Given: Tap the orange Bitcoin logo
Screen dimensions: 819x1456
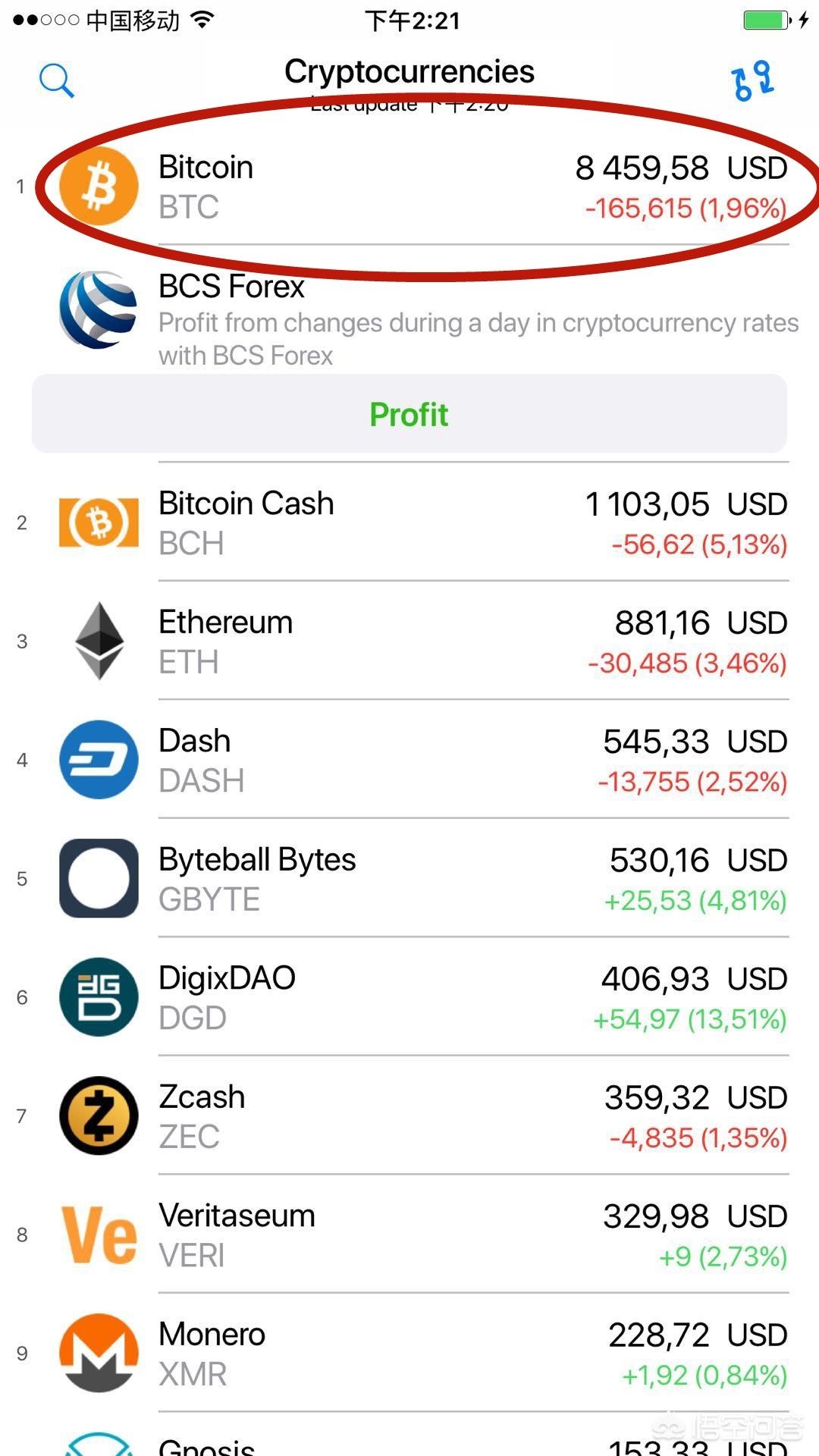Looking at the screenshot, I should pyautogui.click(x=99, y=187).
